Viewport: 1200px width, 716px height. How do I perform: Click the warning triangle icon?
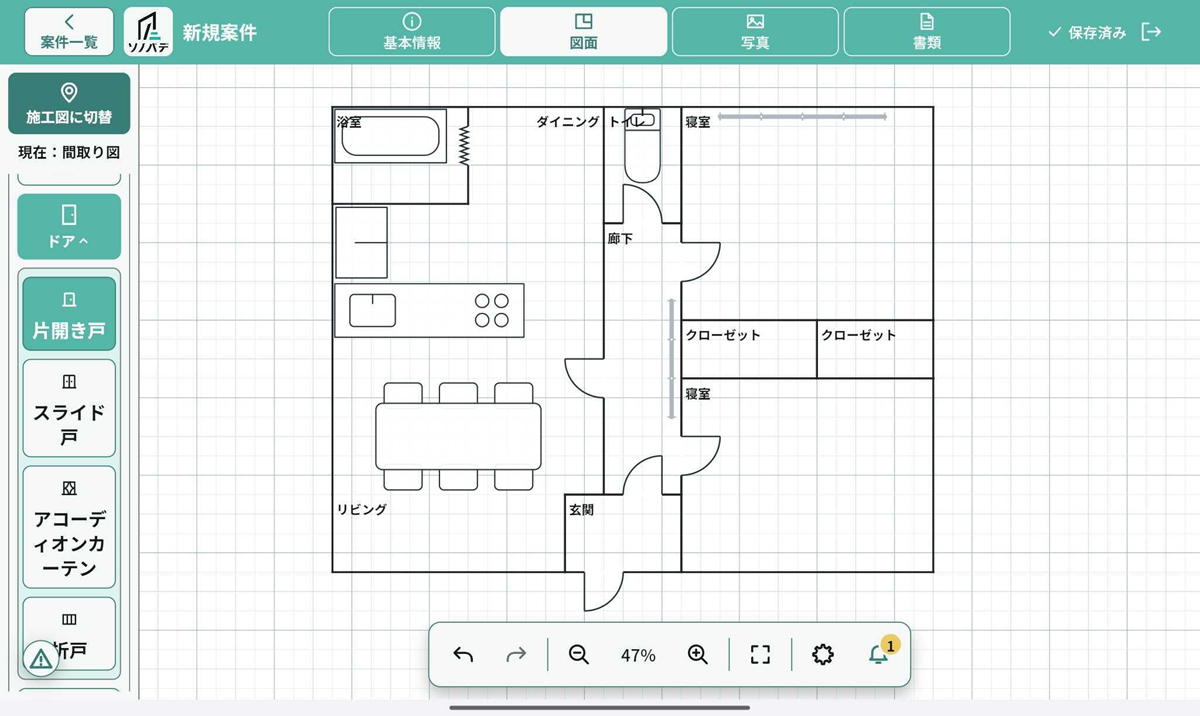(41, 658)
